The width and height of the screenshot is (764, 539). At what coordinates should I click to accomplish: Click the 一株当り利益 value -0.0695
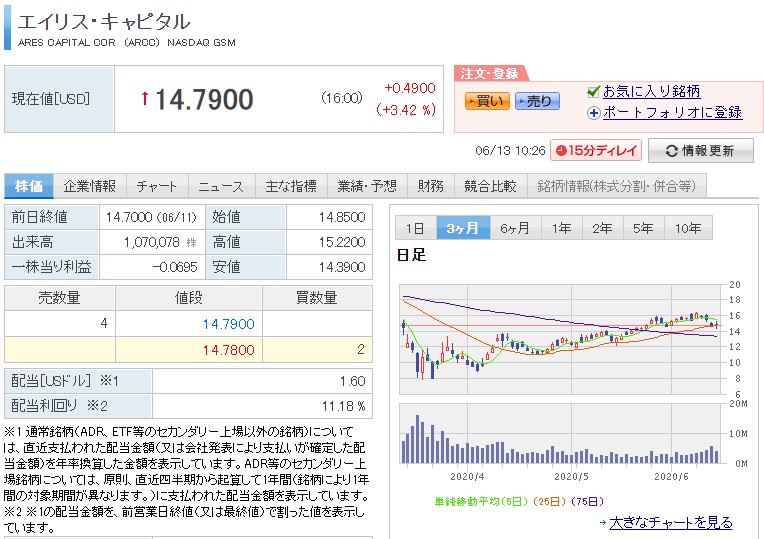pos(175,267)
